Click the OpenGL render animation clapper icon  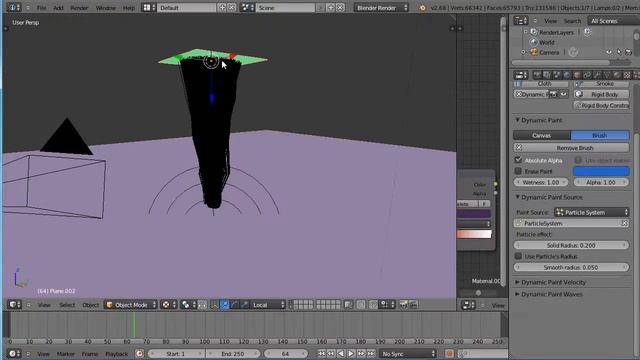click(413, 304)
